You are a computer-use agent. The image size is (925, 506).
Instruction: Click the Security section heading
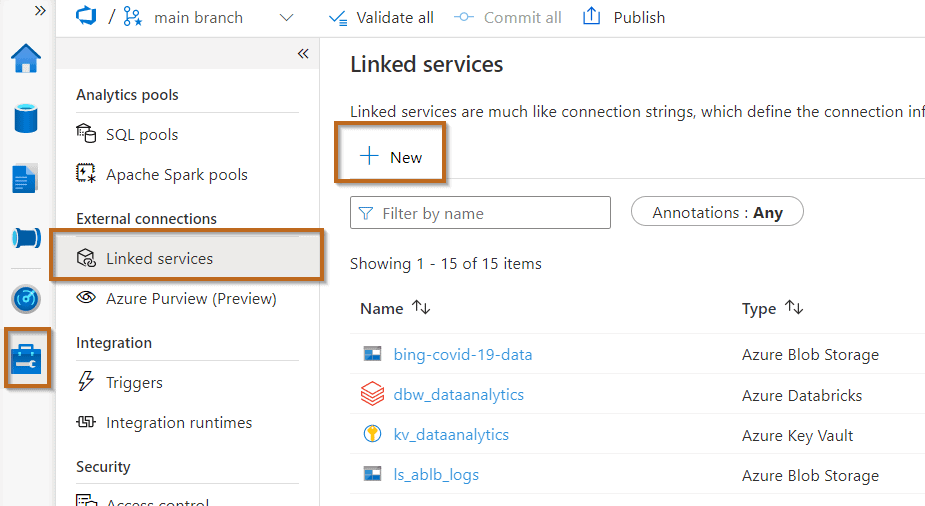(x=103, y=466)
